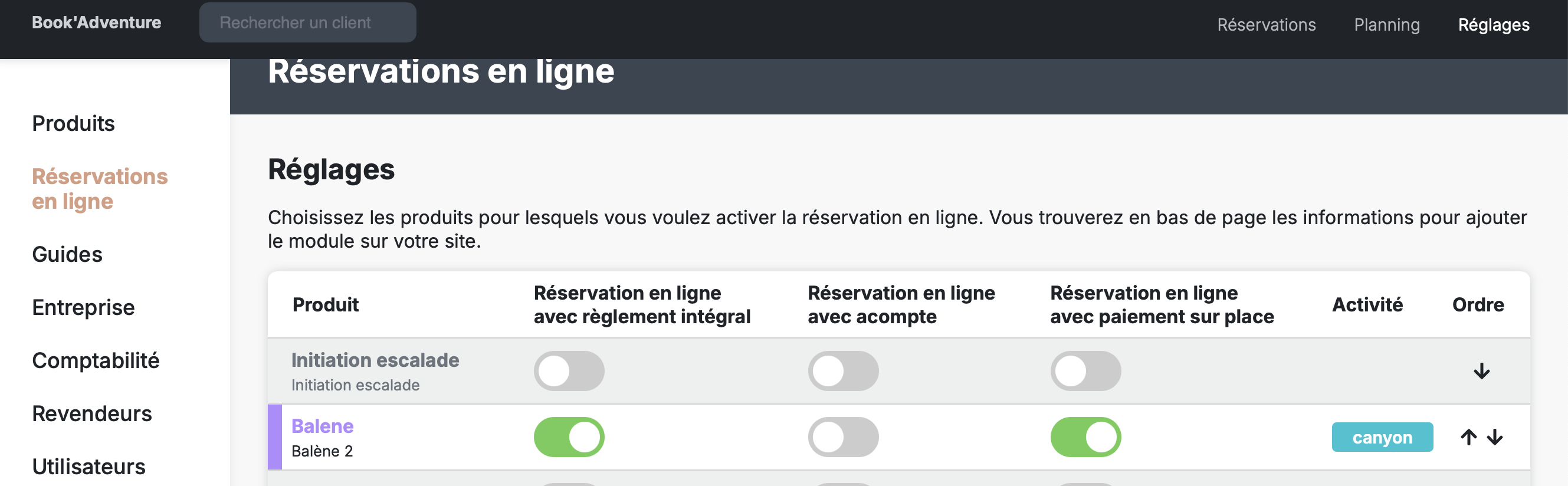Open the Produits sidebar entry
The image size is (1568, 486).
pyautogui.click(x=73, y=123)
